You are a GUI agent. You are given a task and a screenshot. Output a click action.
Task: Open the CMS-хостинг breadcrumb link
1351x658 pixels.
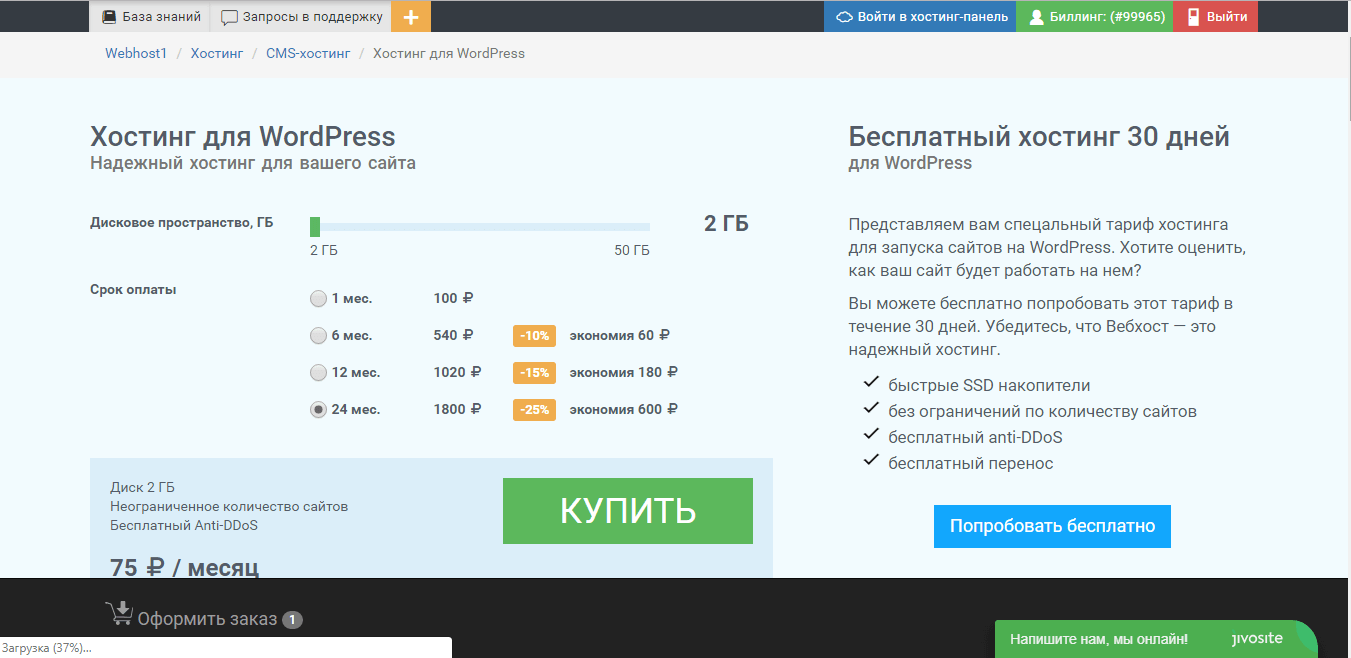coord(308,53)
